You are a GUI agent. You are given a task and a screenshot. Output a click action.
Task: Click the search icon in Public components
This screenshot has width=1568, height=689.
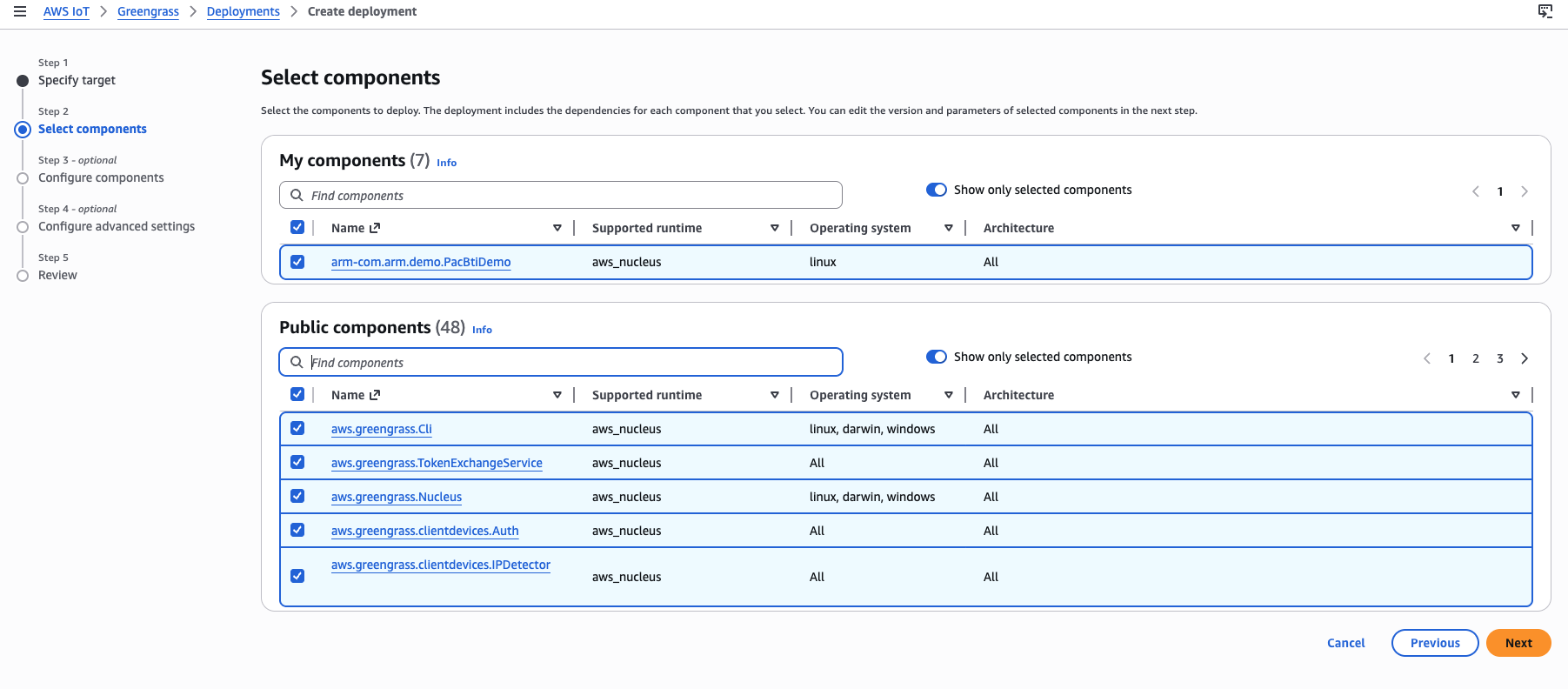(x=297, y=362)
